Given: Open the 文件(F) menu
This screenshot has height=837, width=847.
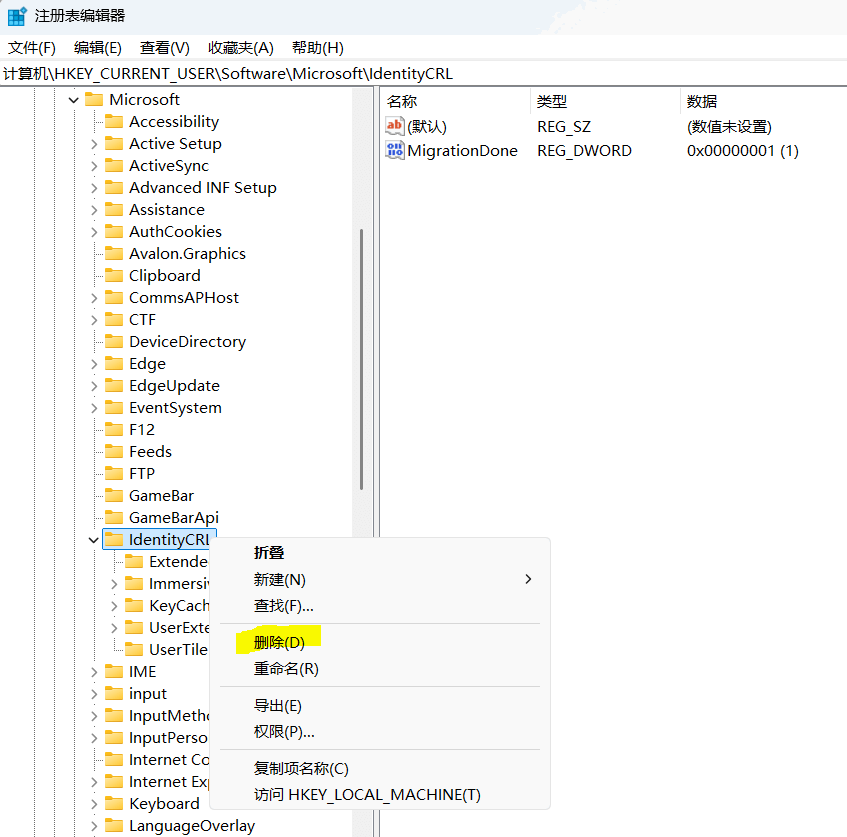Looking at the screenshot, I should [x=32, y=48].
